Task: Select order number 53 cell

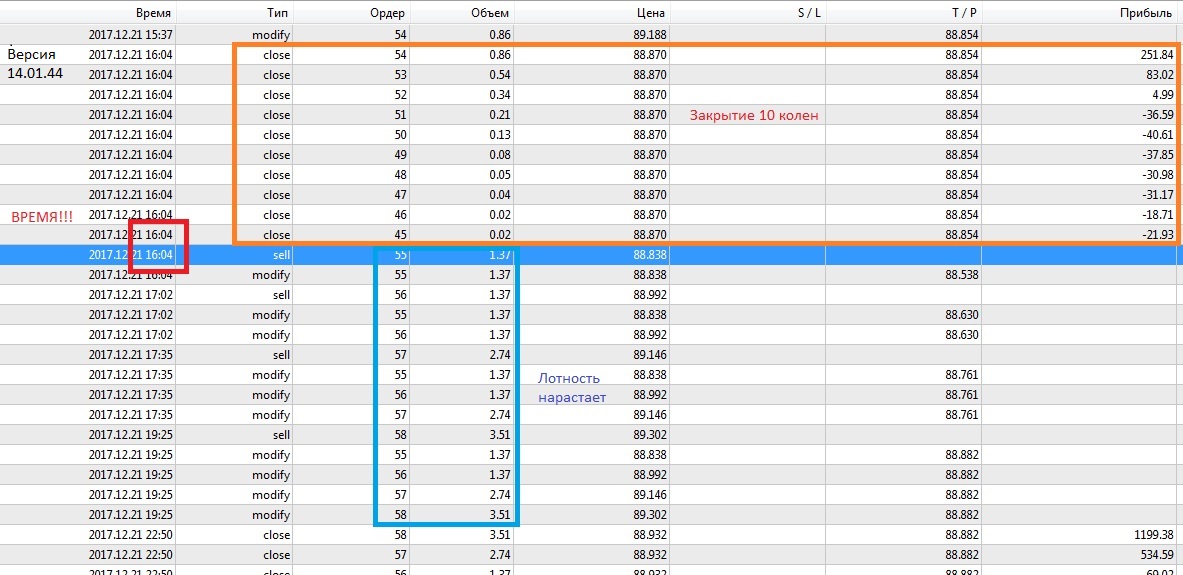Action: click(x=401, y=75)
